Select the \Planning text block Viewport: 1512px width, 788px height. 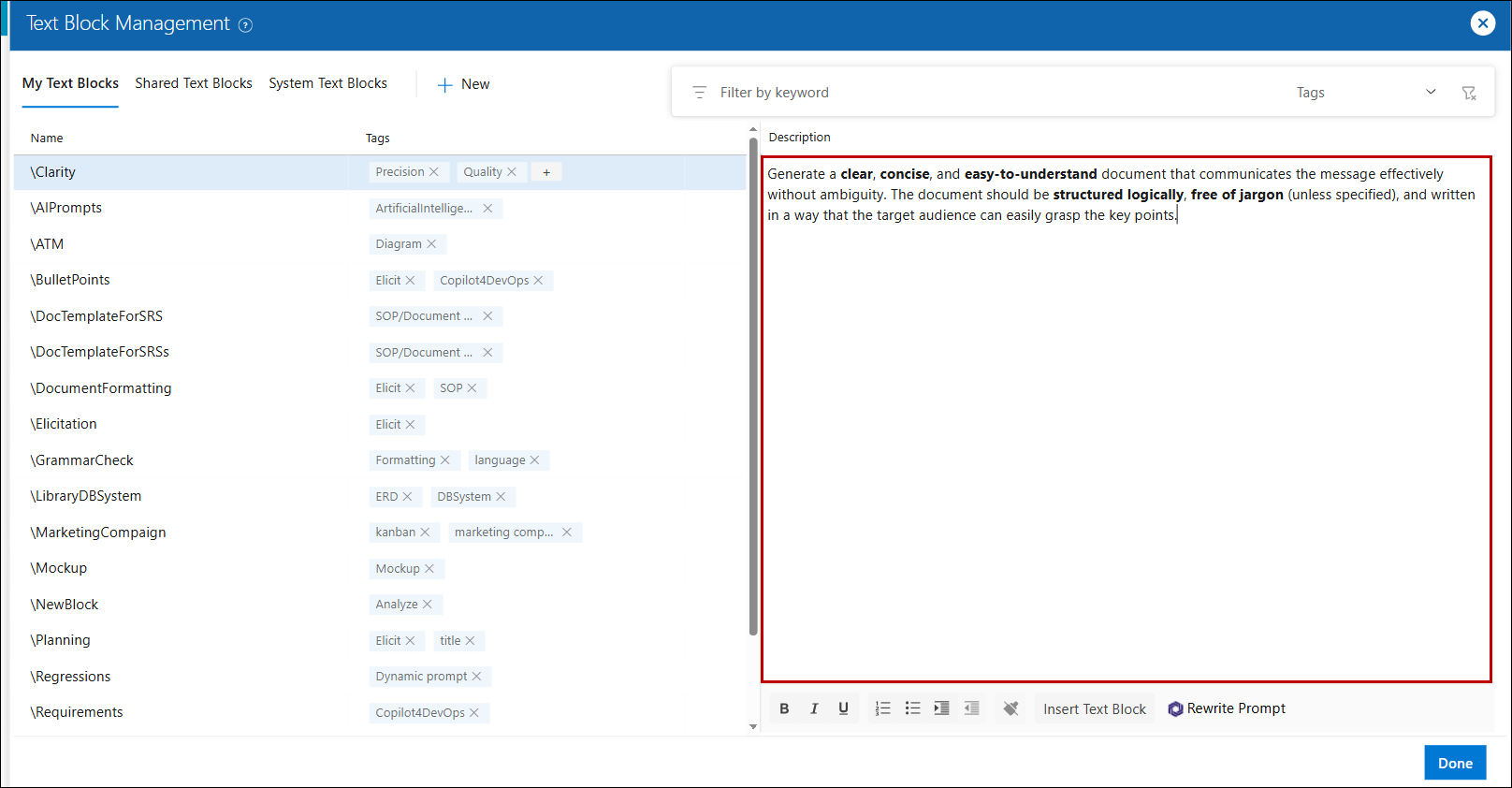tap(61, 640)
